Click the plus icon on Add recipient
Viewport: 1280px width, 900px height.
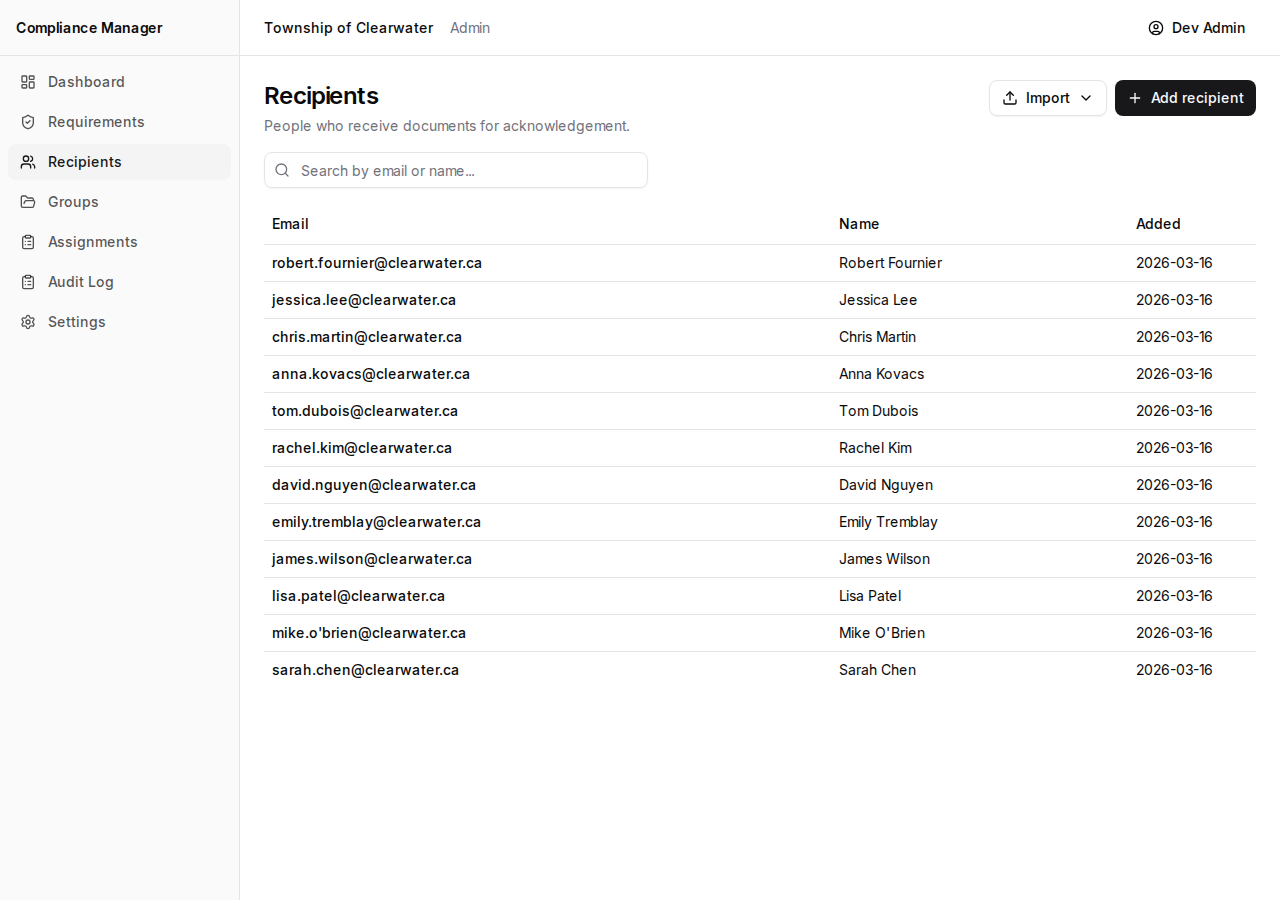click(1135, 98)
